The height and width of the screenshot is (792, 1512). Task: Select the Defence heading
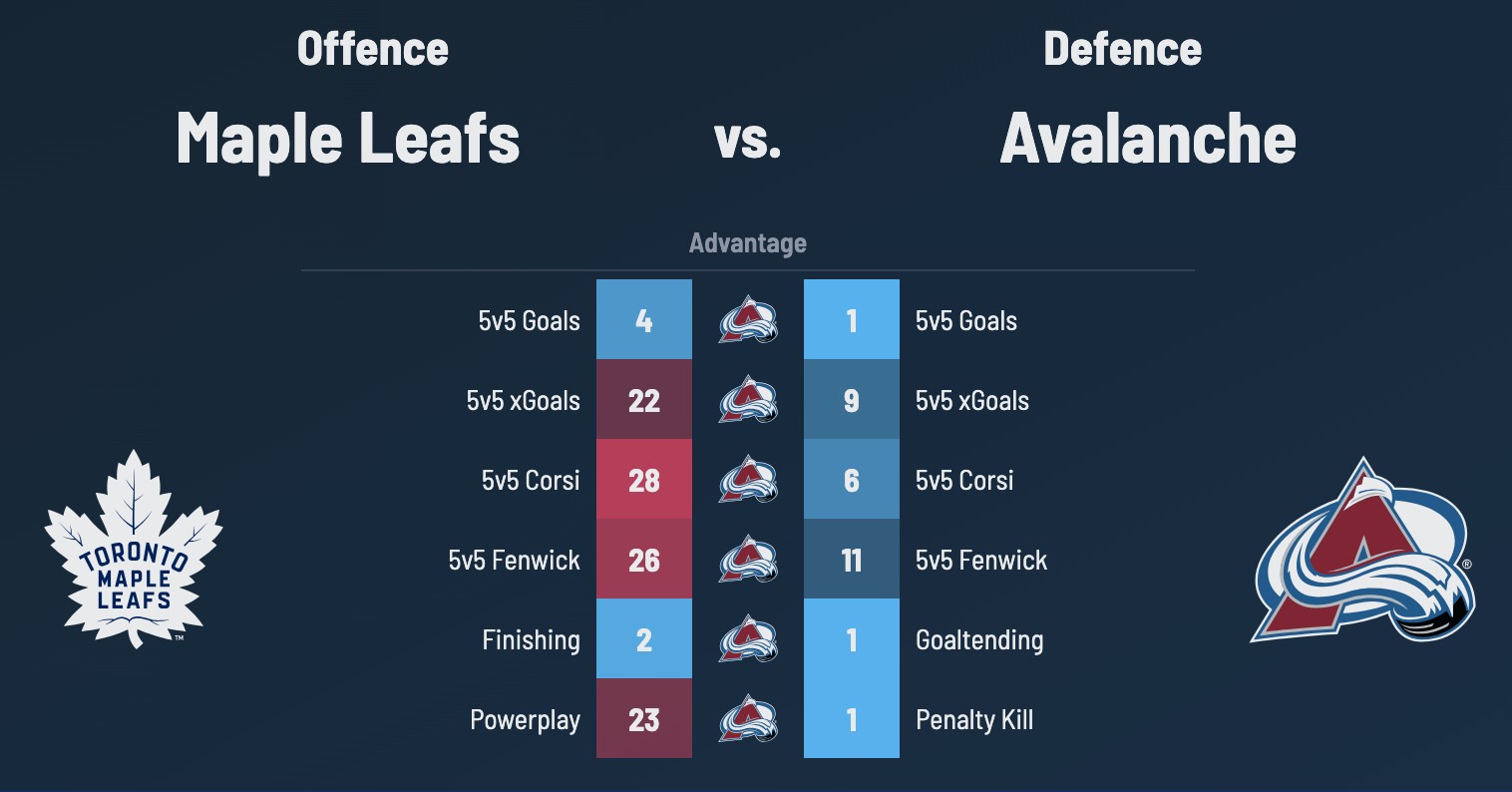1122,49
